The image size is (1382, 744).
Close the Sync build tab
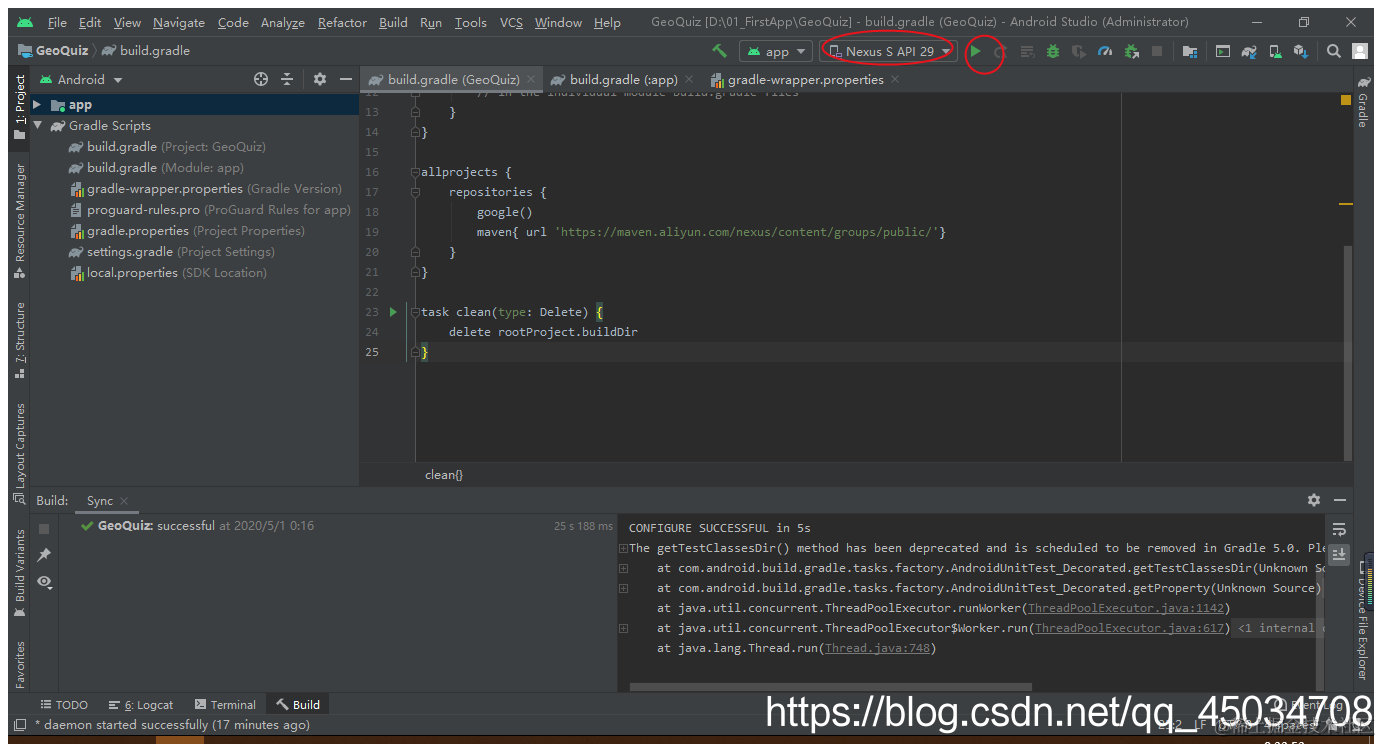(124, 501)
